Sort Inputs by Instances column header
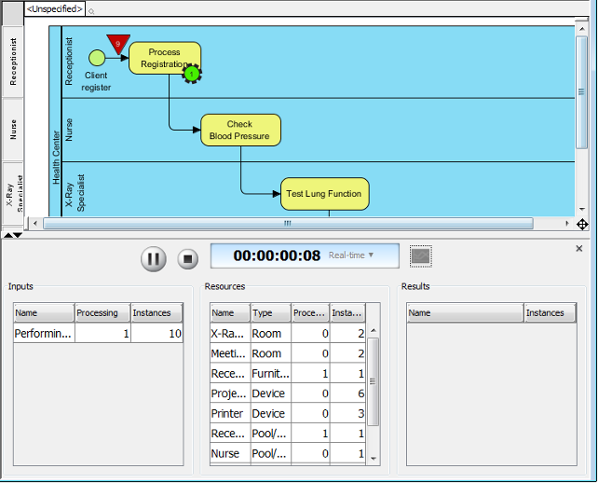This screenshot has width=598, height=483. pyautogui.click(x=157, y=313)
